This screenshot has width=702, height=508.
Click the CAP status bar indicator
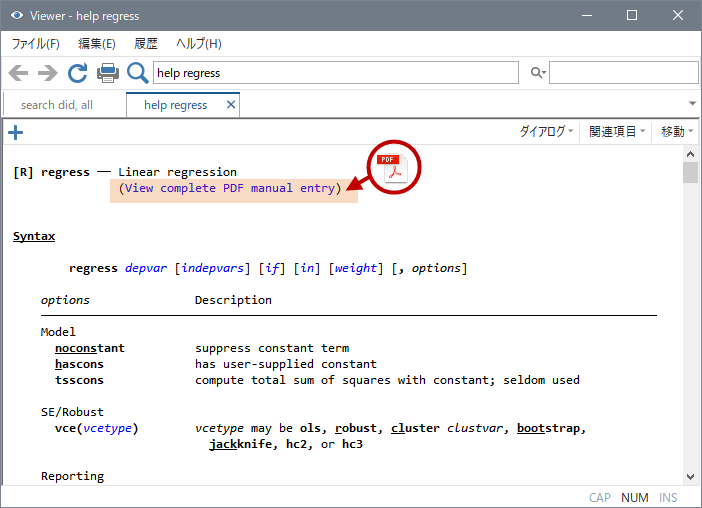click(599, 498)
